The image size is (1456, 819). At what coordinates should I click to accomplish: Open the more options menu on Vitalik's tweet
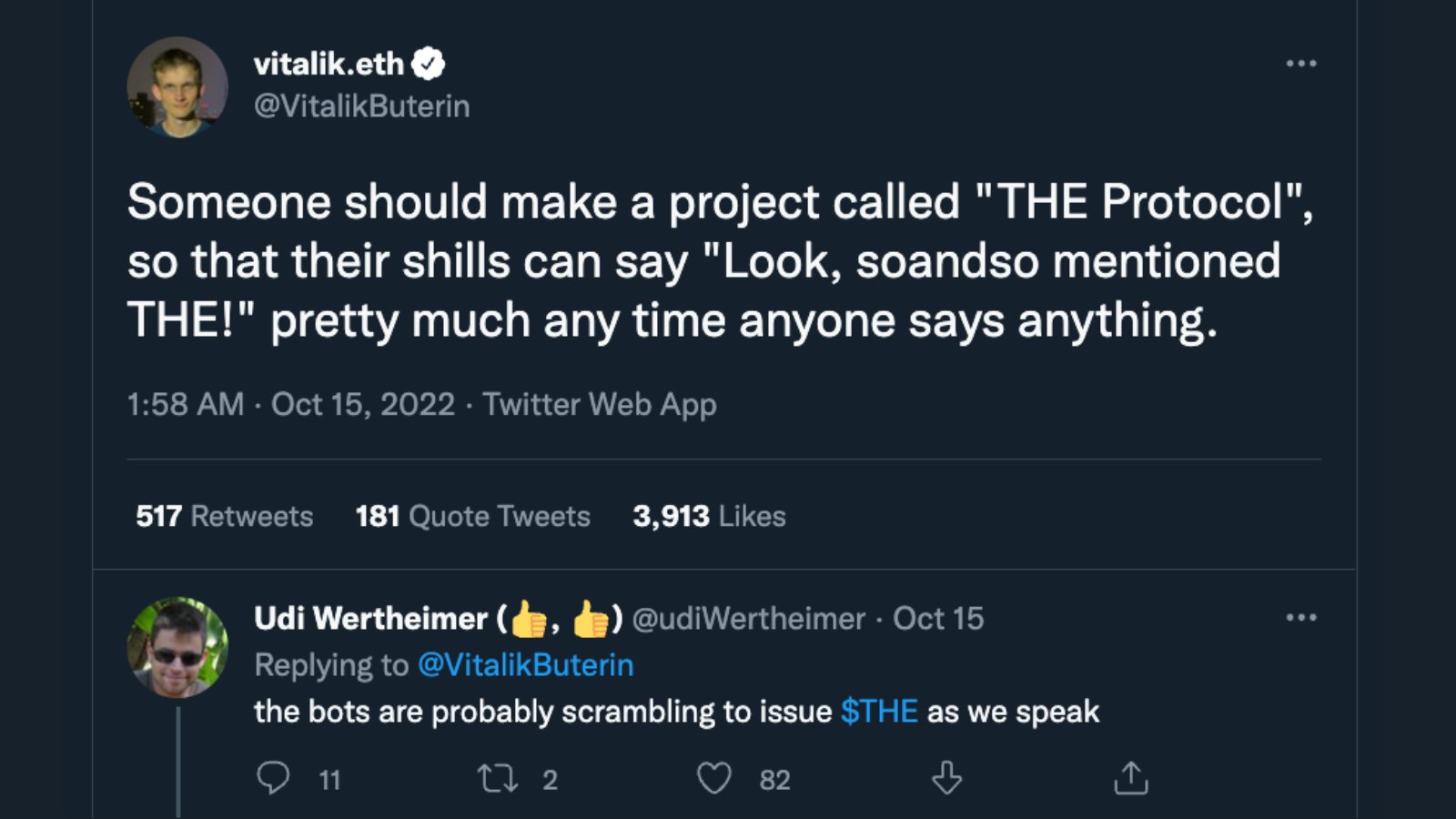point(1300,63)
